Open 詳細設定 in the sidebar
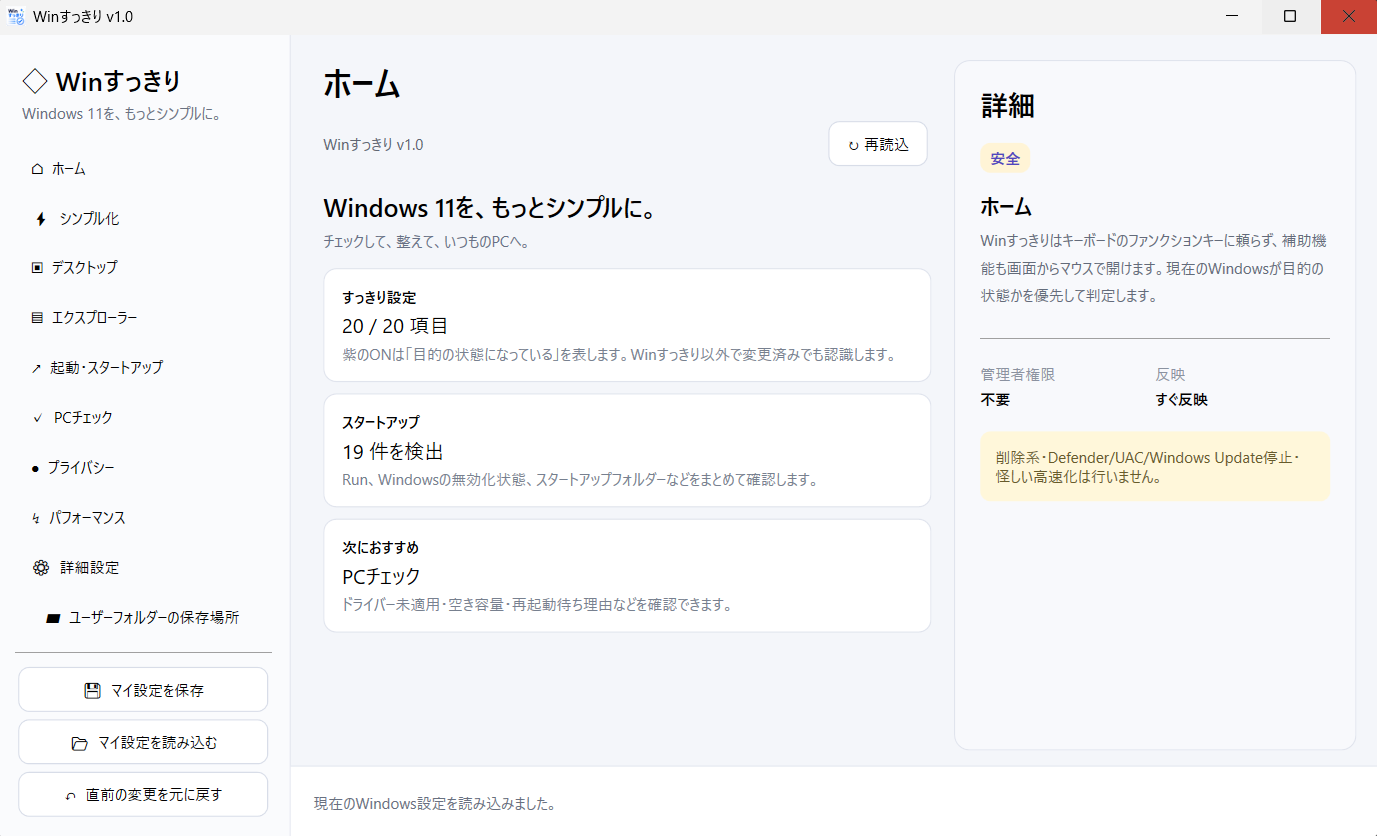This screenshot has height=836, width=1377. (x=145, y=568)
